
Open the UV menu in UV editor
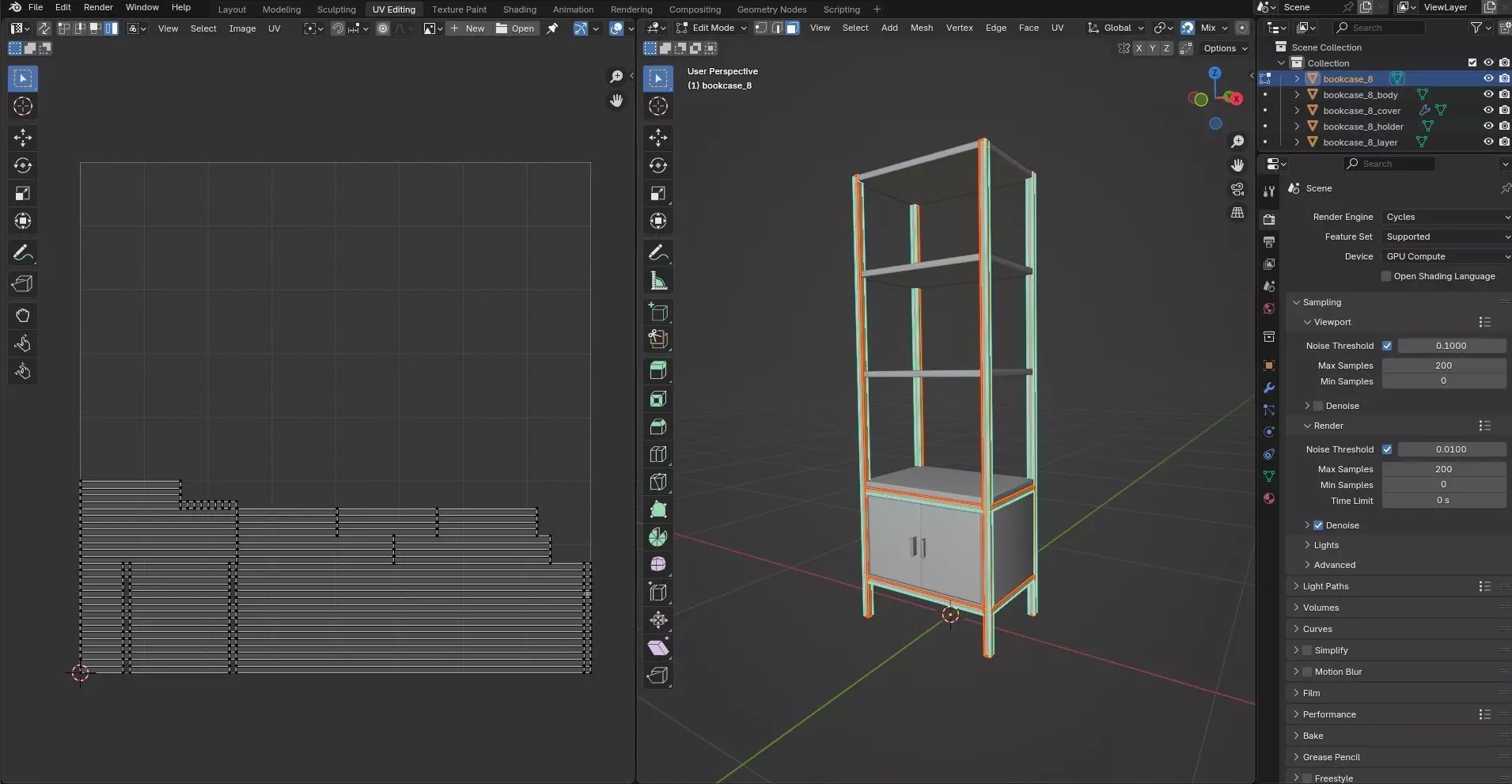[274, 28]
